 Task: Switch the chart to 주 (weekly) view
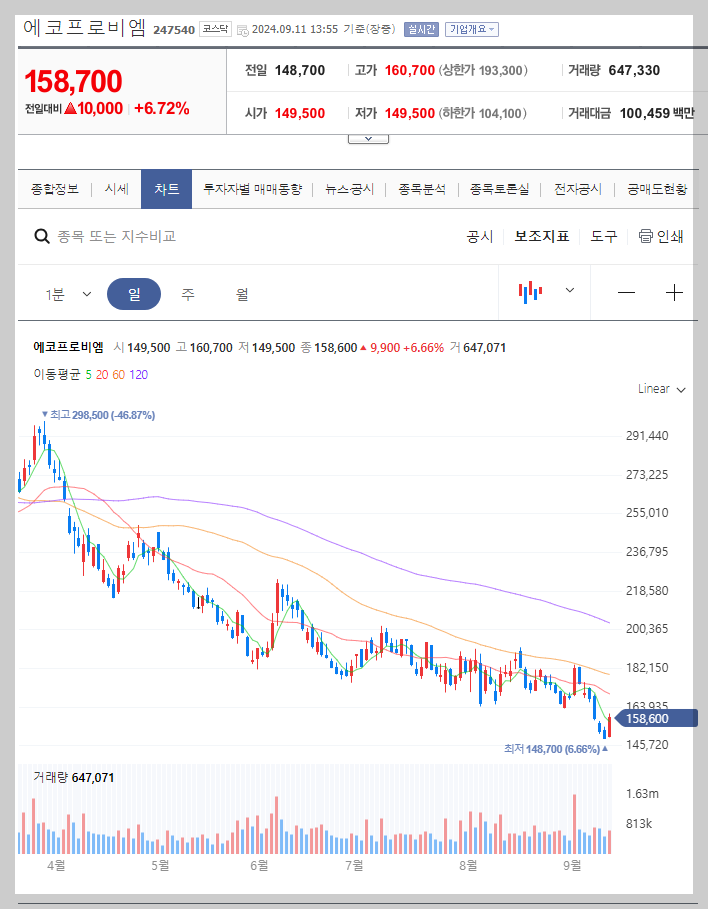coord(186,292)
